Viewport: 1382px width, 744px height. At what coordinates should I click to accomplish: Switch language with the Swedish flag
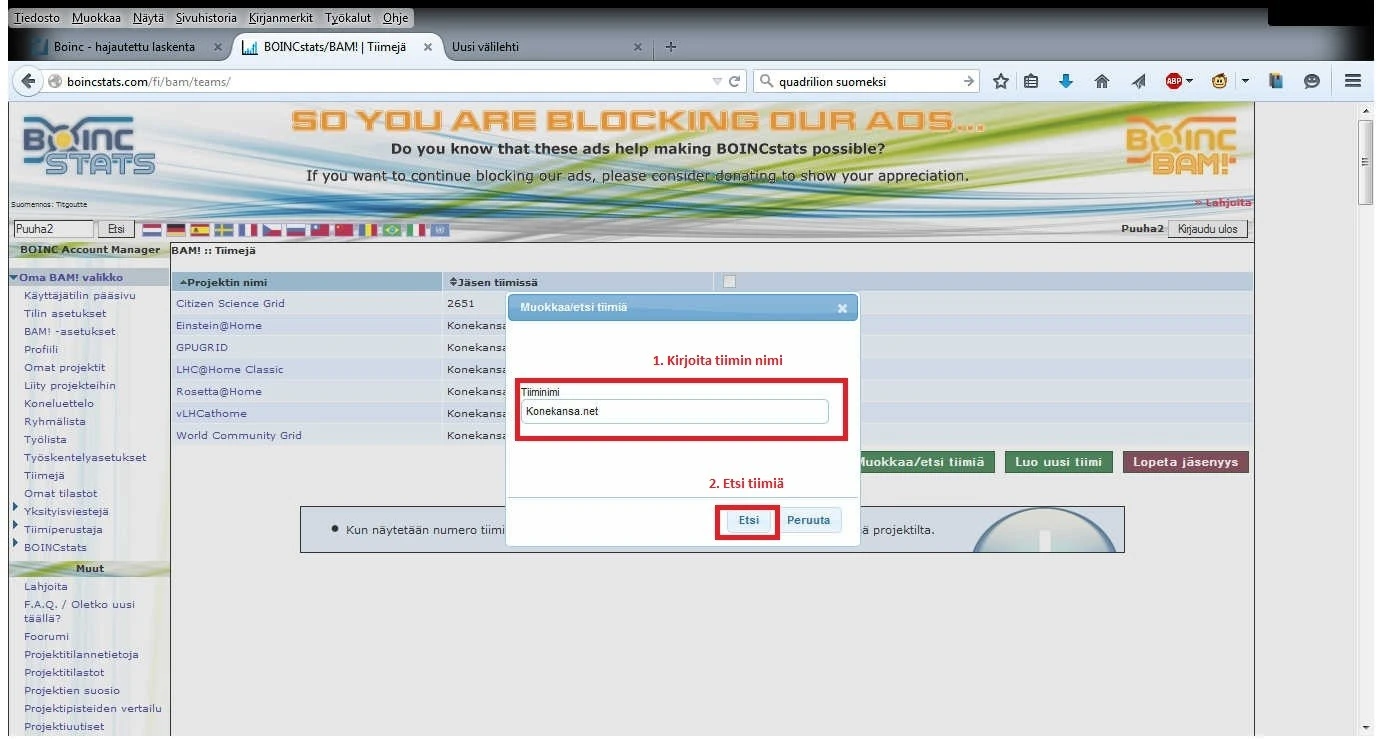[x=224, y=230]
